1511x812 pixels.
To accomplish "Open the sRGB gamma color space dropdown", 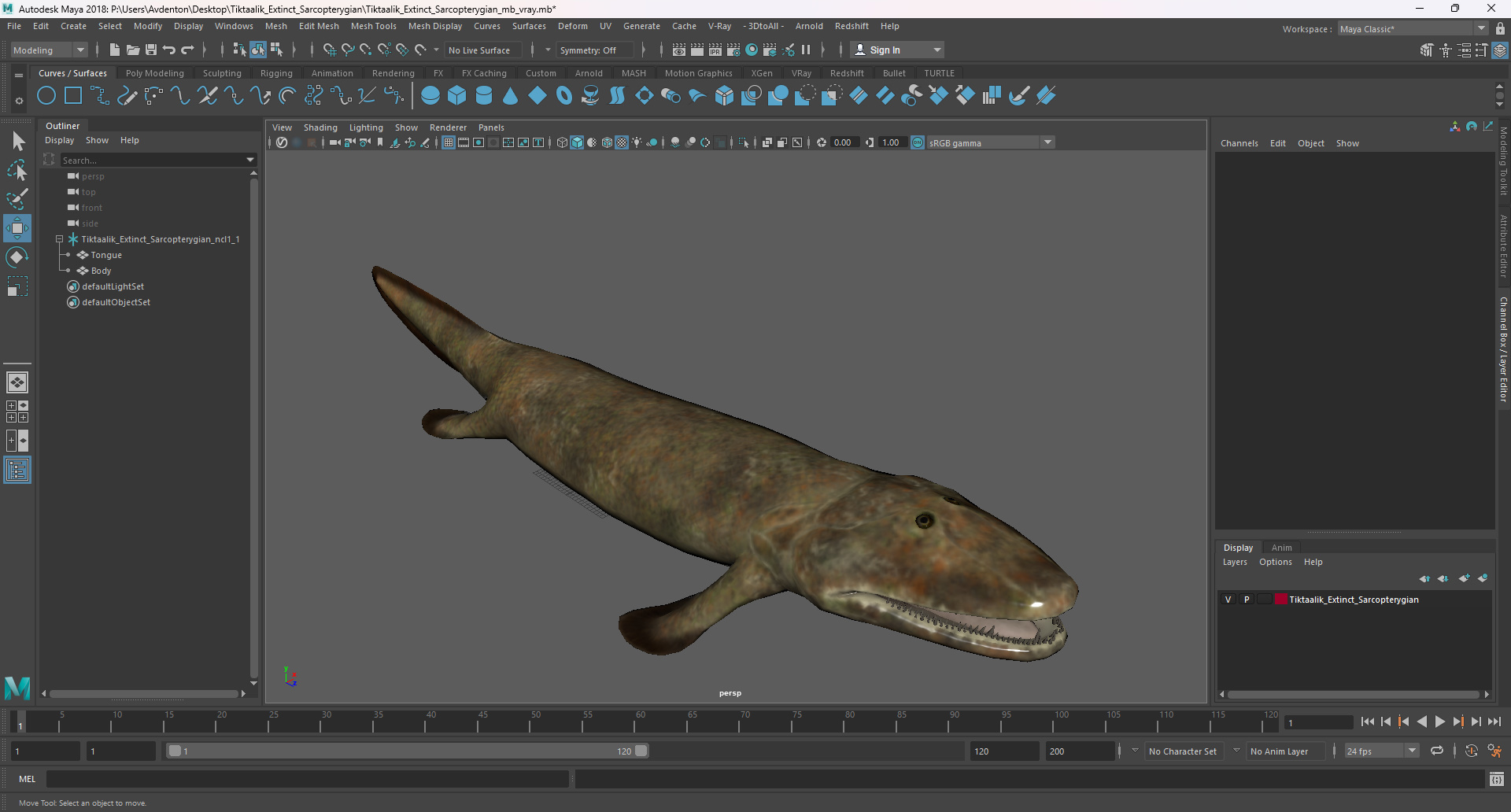I will (x=991, y=142).
